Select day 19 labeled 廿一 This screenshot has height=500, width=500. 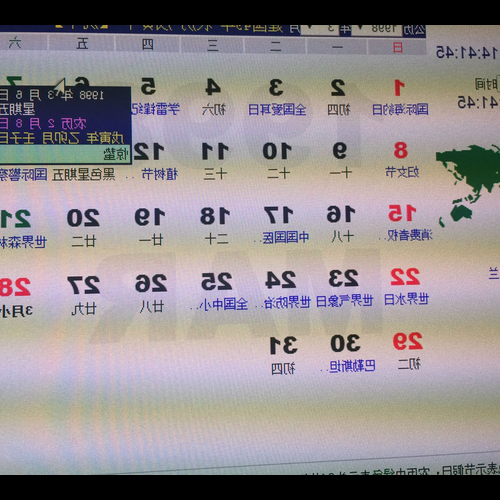point(150,217)
